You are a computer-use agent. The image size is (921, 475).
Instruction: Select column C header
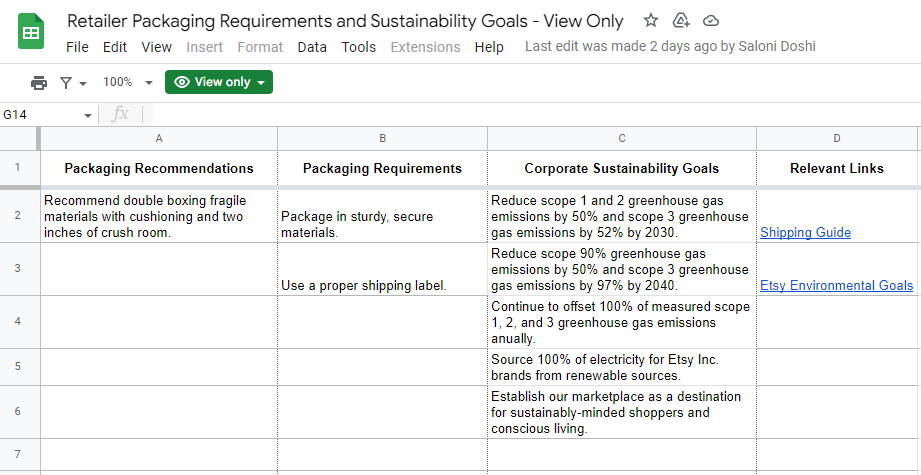(622, 139)
